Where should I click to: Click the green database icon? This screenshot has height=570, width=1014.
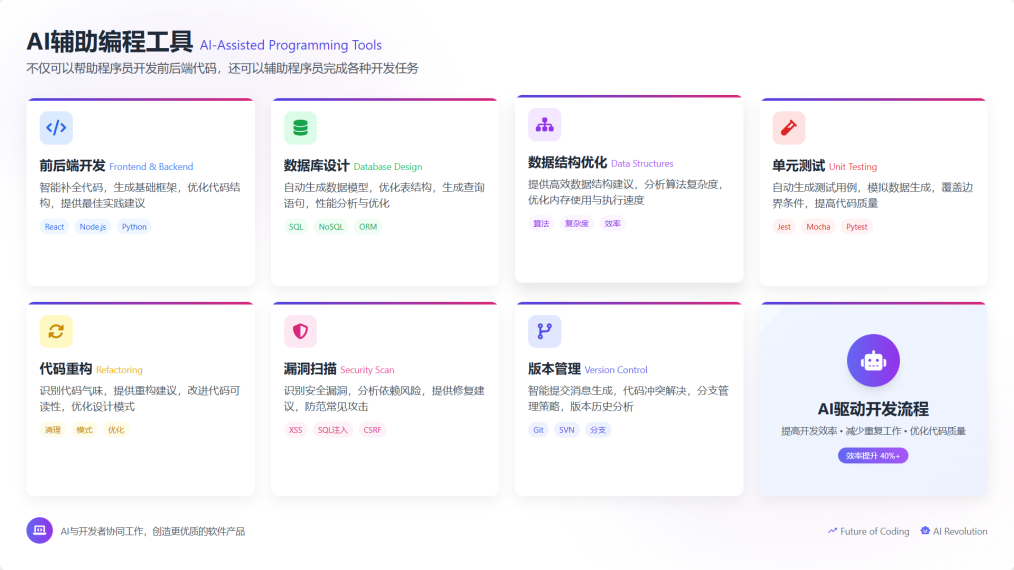point(300,128)
